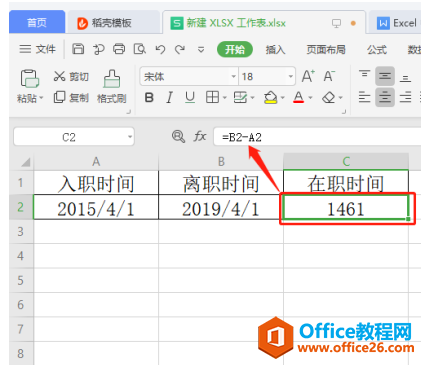This screenshot has height=365, width=421.
Task: Click the formula bar showing =B2-A2
Action: [317, 137]
